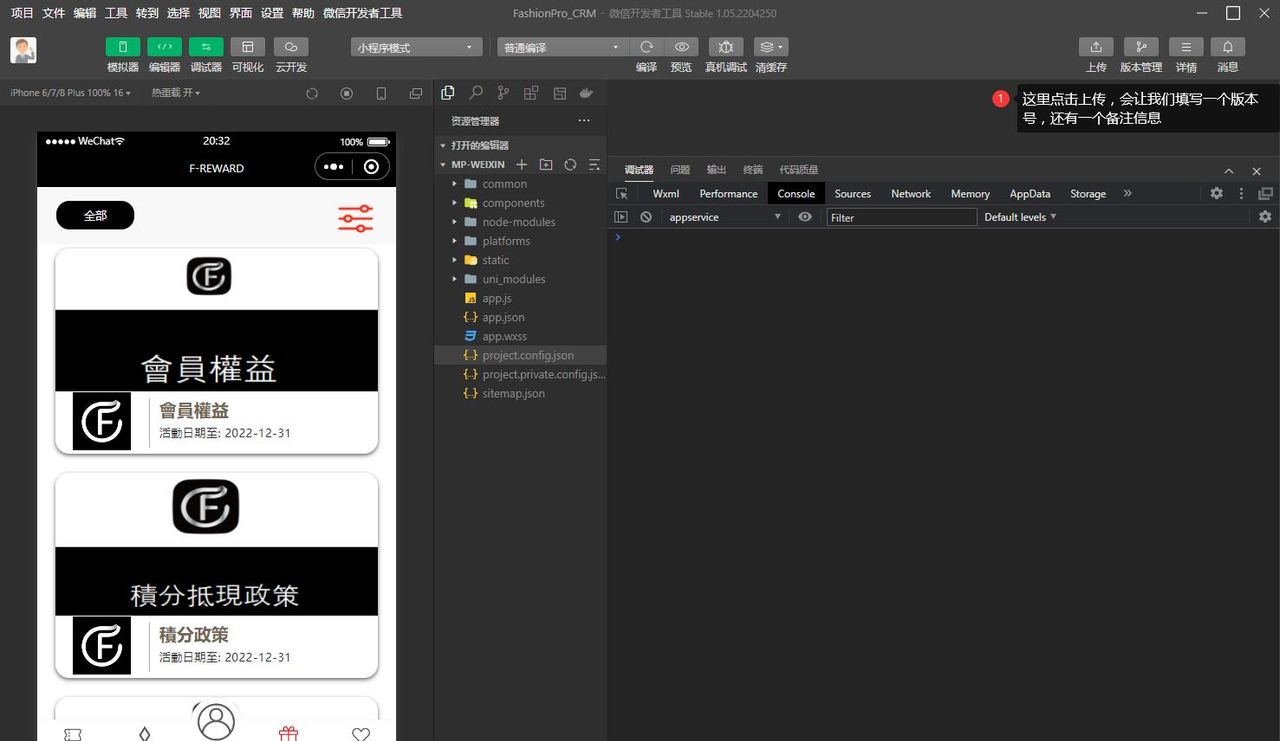Click the source control branch icon

pos(503,93)
